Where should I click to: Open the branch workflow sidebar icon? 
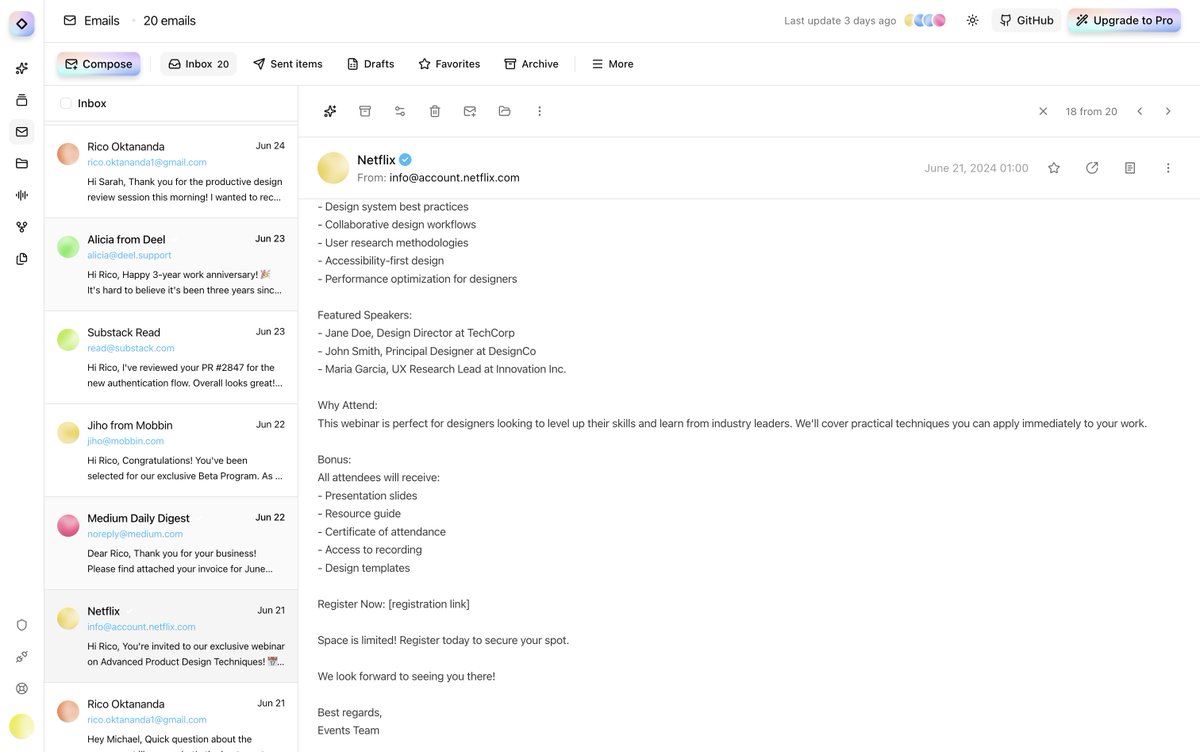click(x=22, y=227)
